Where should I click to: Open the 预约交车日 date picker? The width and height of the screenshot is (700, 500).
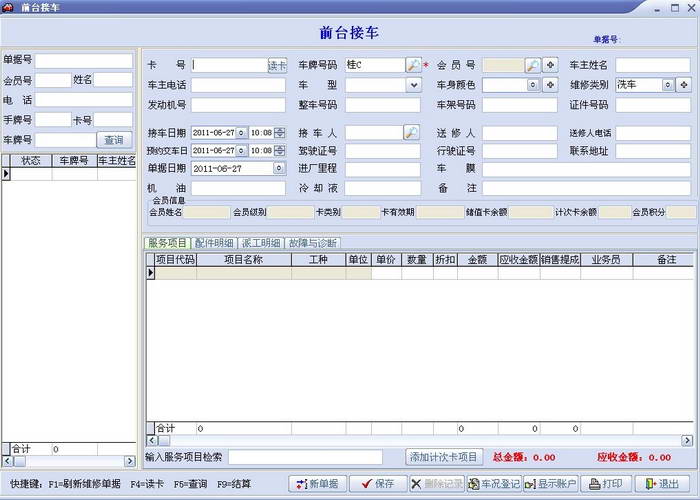(x=242, y=150)
